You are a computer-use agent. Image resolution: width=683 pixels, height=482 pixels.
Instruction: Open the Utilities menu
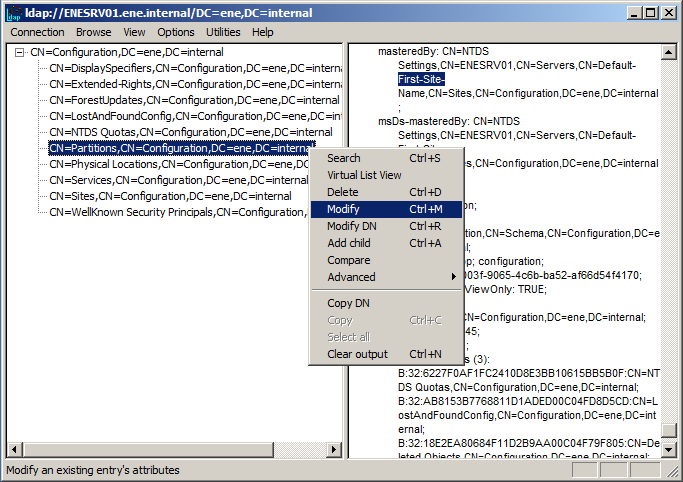(x=223, y=32)
